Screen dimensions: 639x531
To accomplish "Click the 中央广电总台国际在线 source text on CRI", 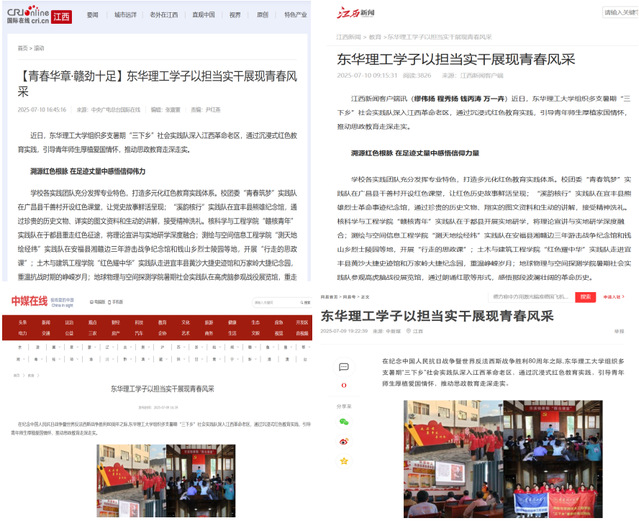I will [x=115, y=110].
